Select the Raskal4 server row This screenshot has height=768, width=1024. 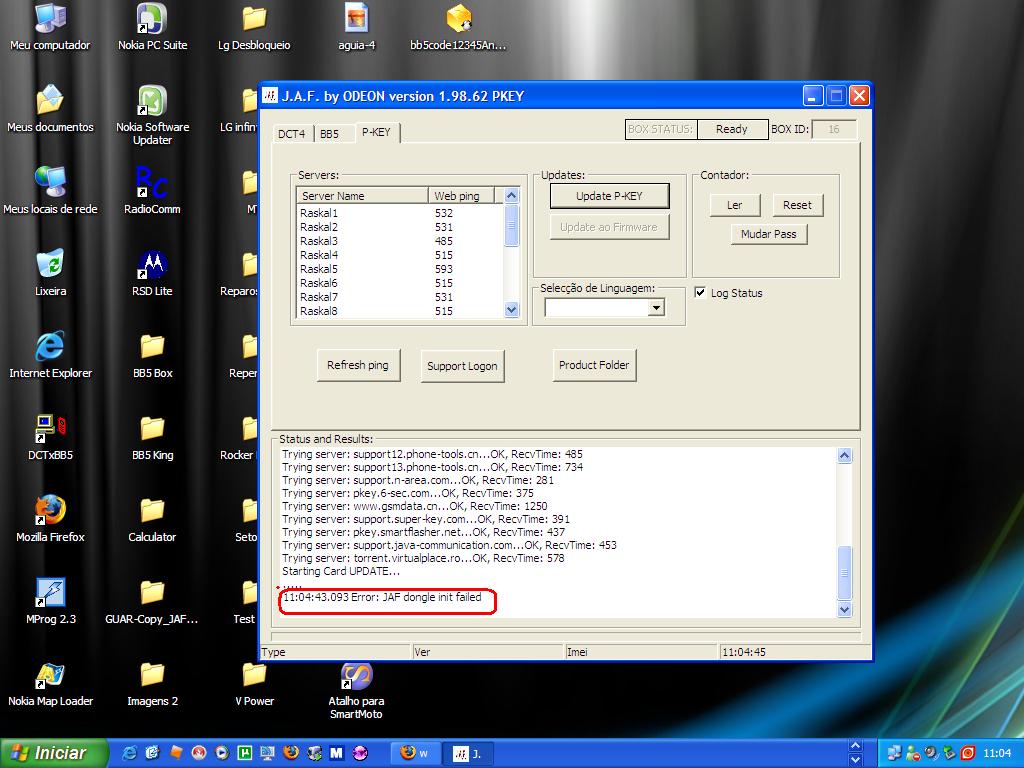pos(400,255)
